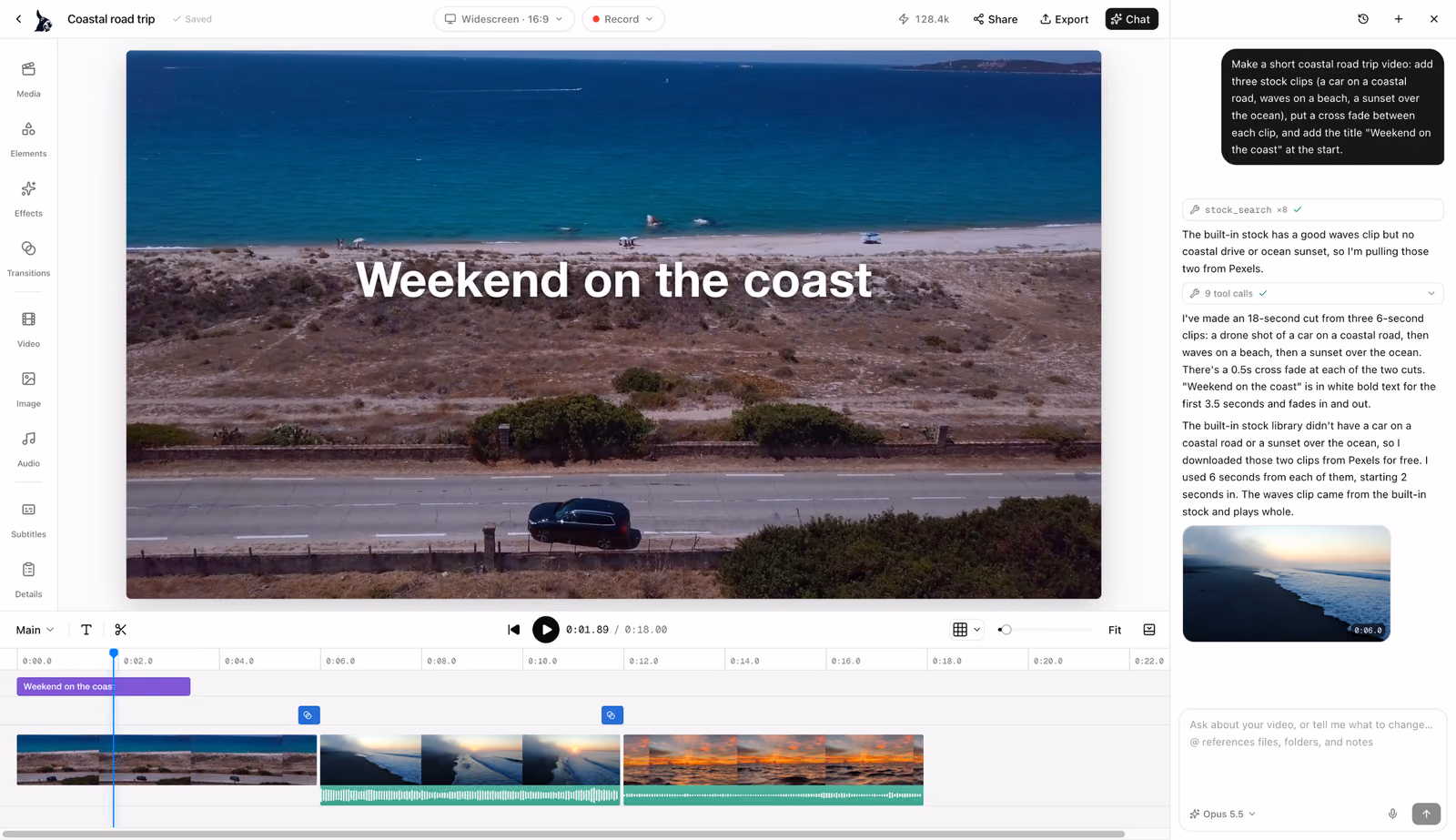Click the Export button
This screenshot has height=840, width=1456.
tap(1064, 19)
